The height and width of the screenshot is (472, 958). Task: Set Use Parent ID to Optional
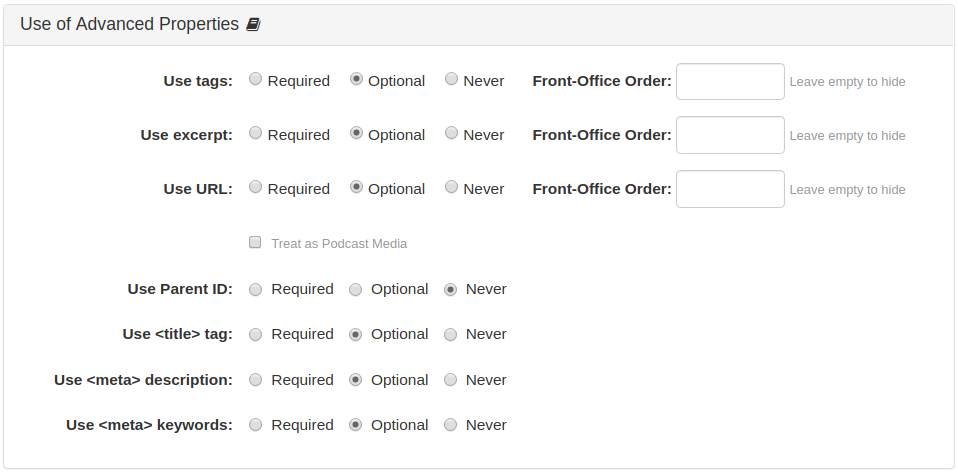click(356, 289)
